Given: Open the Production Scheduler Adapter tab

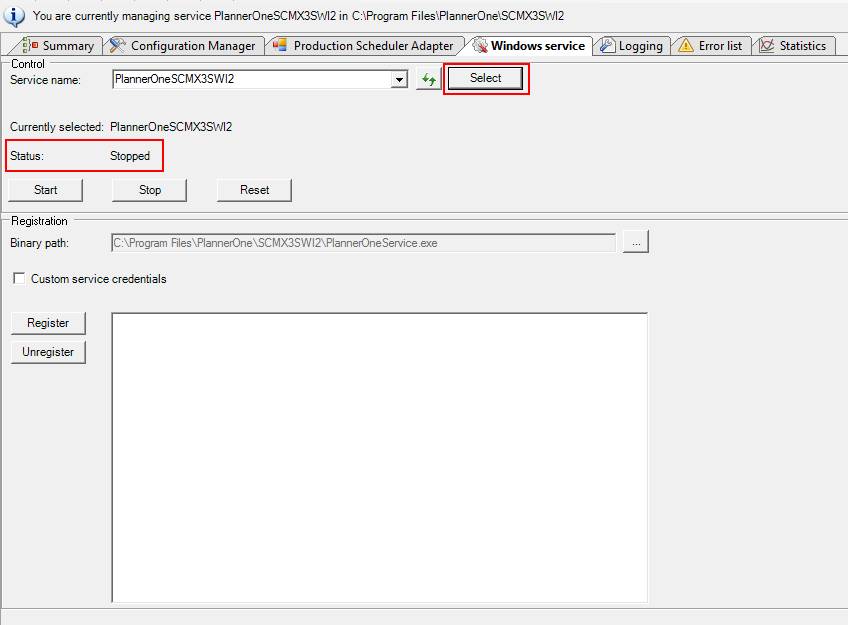Looking at the screenshot, I should (x=363, y=46).
